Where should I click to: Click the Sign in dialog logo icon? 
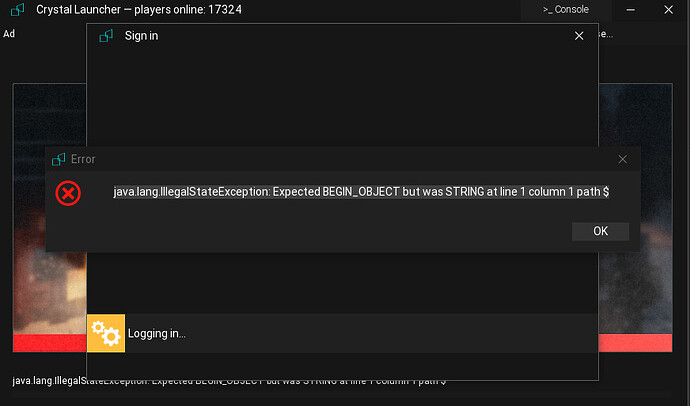click(x=106, y=36)
